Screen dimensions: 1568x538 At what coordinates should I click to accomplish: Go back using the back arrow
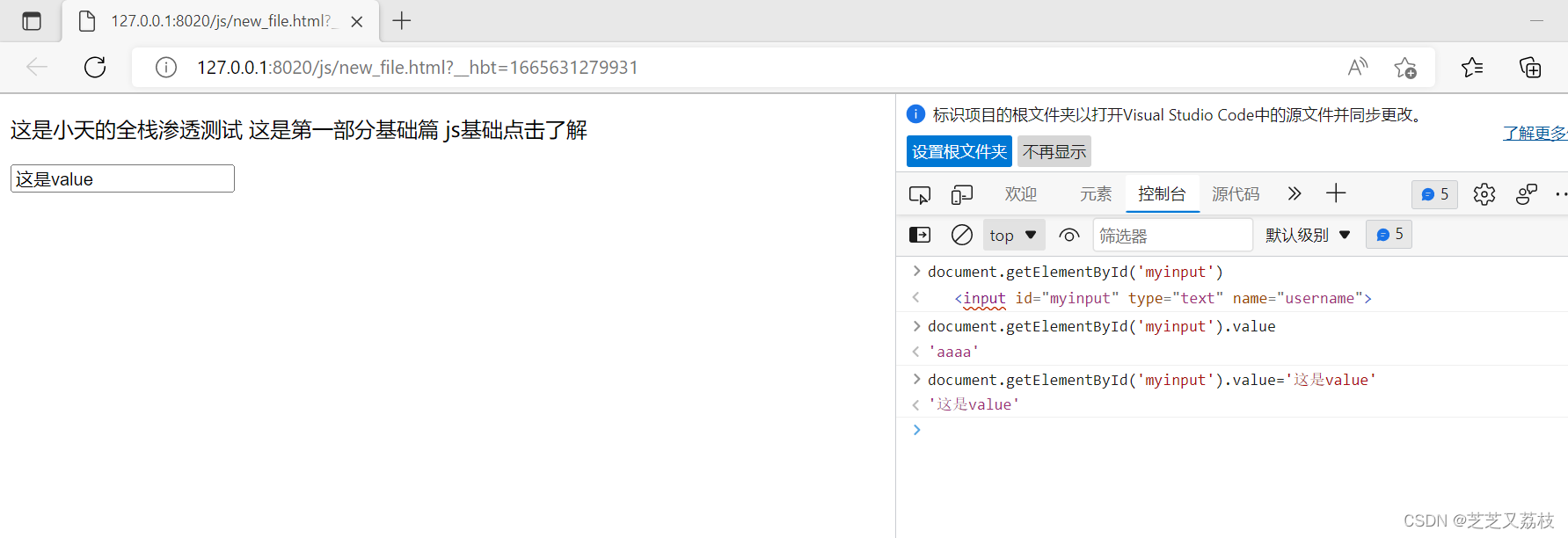click(x=37, y=67)
